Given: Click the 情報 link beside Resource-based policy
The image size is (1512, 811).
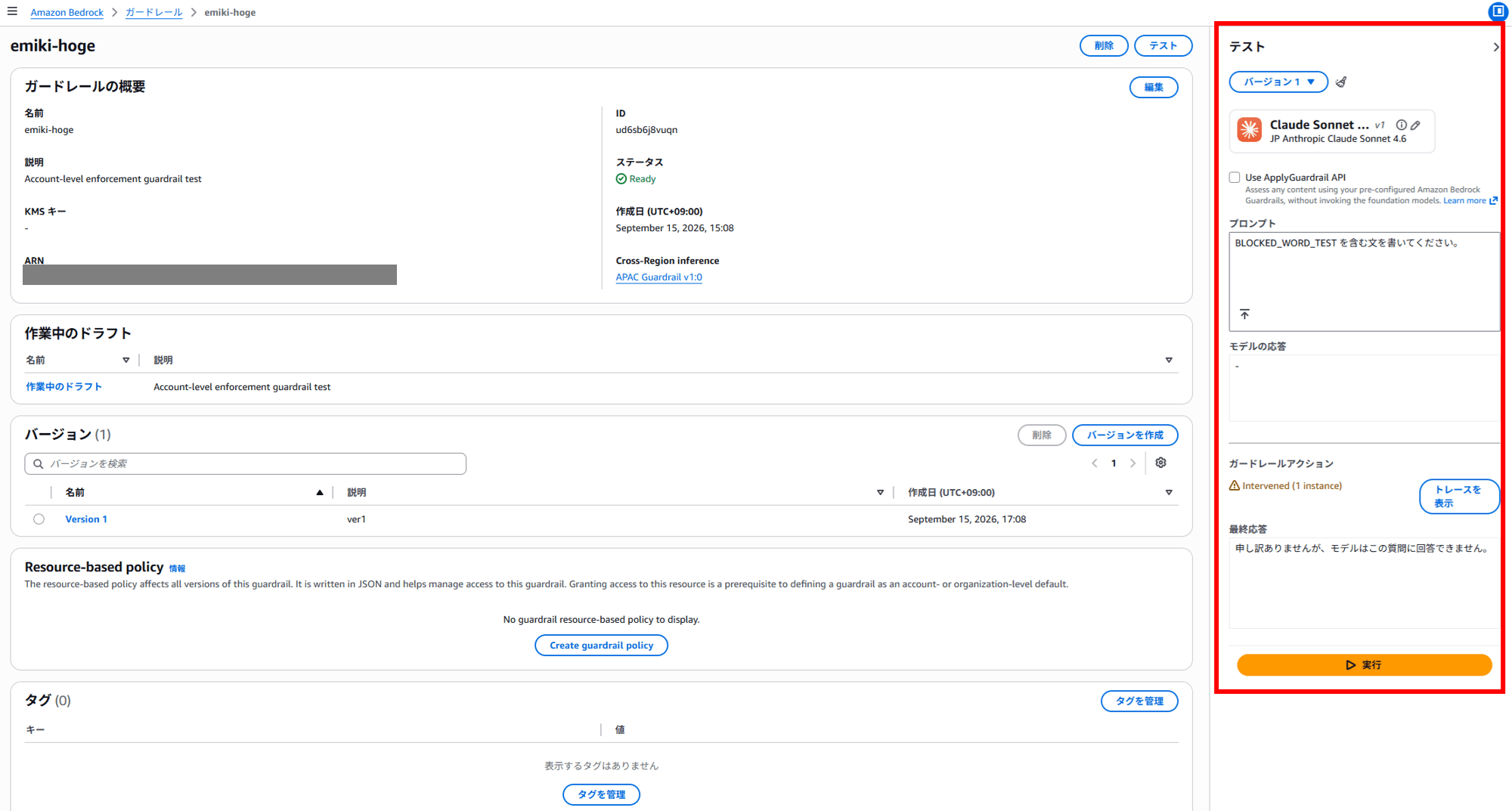Looking at the screenshot, I should tap(177, 568).
